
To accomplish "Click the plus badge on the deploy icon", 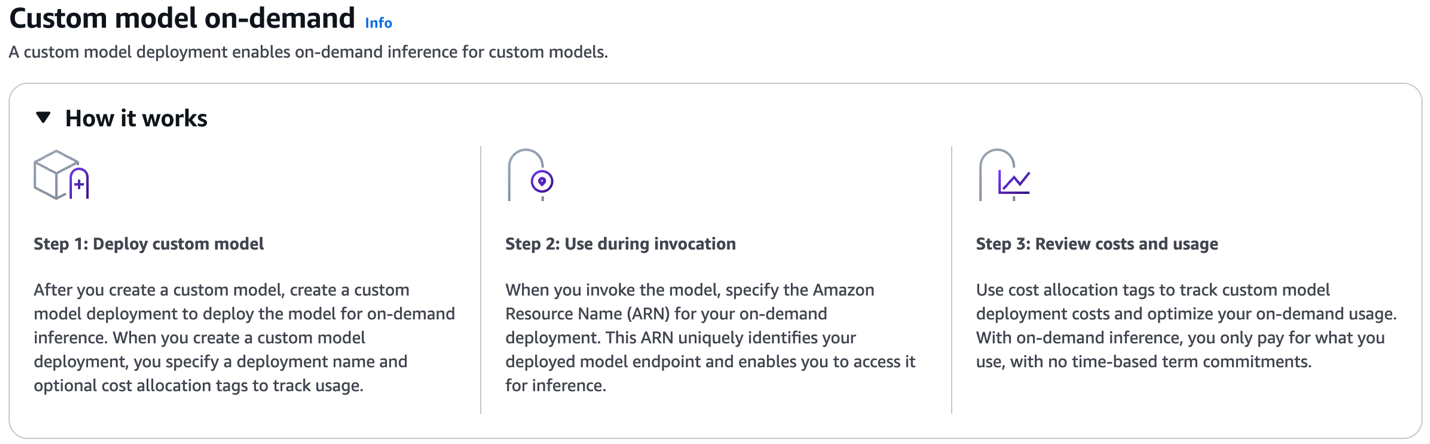I will (x=79, y=184).
